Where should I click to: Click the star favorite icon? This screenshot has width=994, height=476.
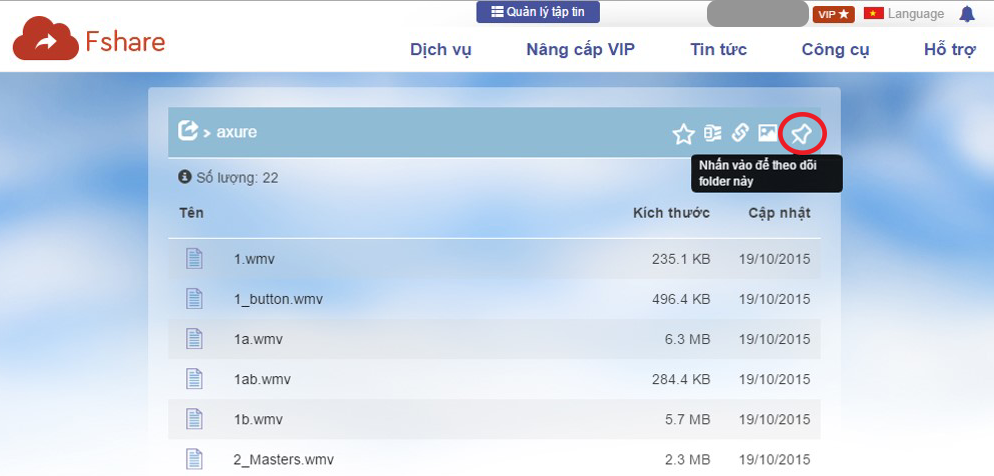click(683, 133)
